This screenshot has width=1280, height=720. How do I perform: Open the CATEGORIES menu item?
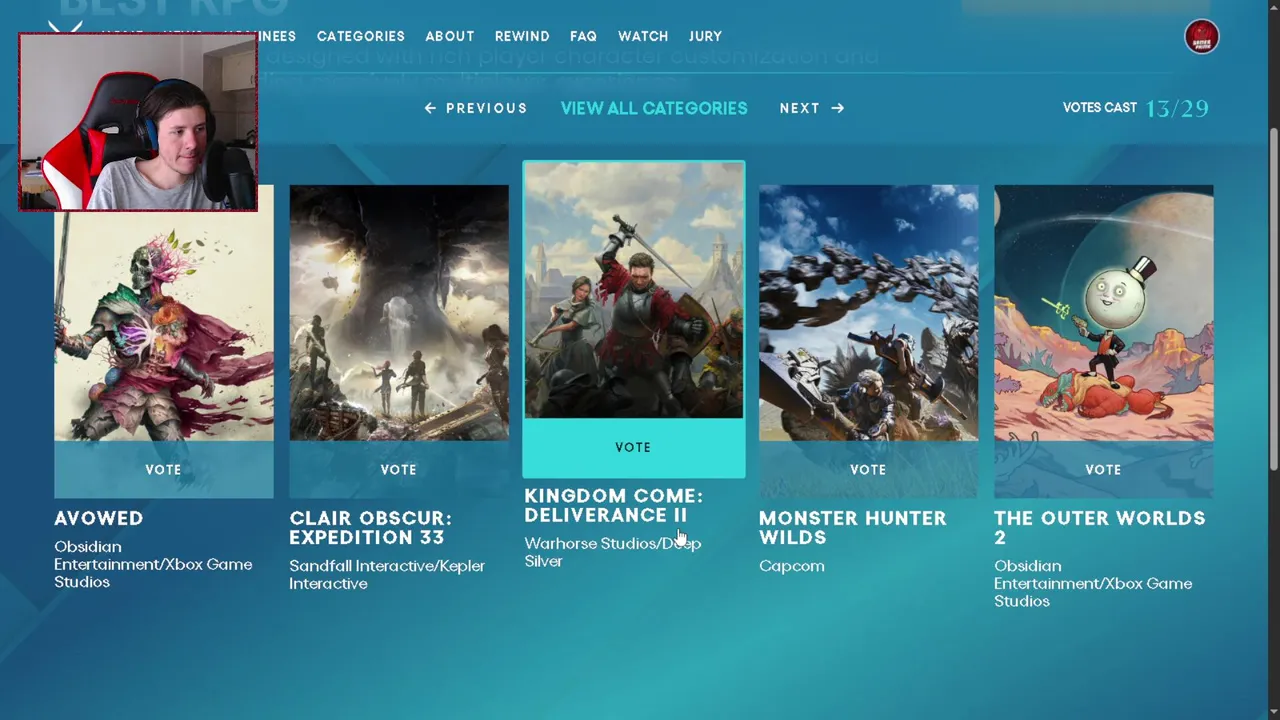(361, 36)
